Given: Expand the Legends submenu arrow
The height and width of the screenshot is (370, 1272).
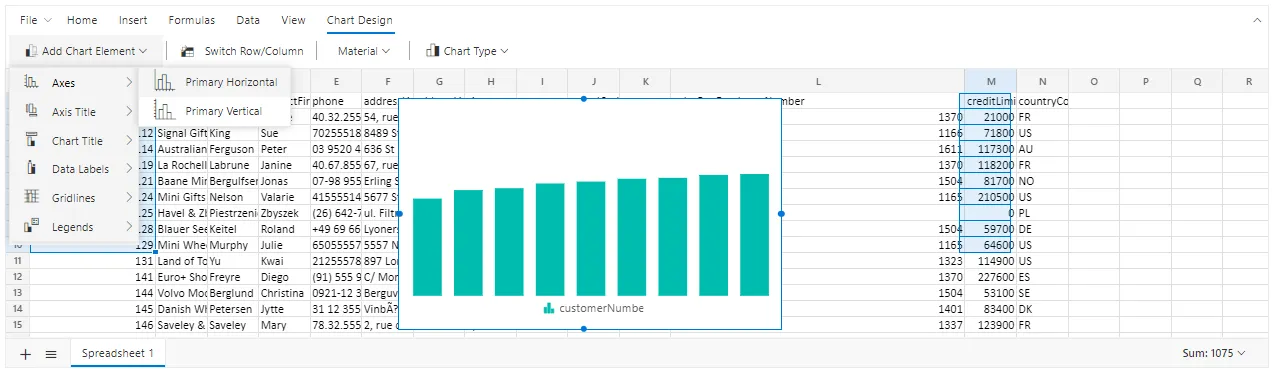Looking at the screenshot, I should 129,227.
